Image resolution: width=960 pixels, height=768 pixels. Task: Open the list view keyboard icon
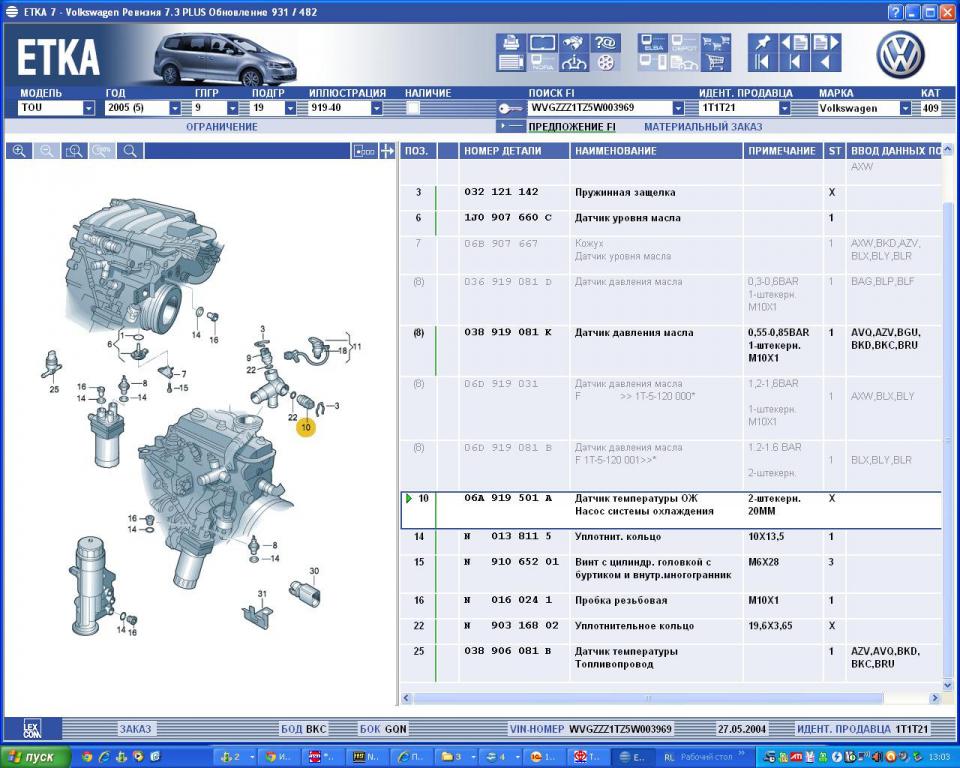click(x=511, y=62)
